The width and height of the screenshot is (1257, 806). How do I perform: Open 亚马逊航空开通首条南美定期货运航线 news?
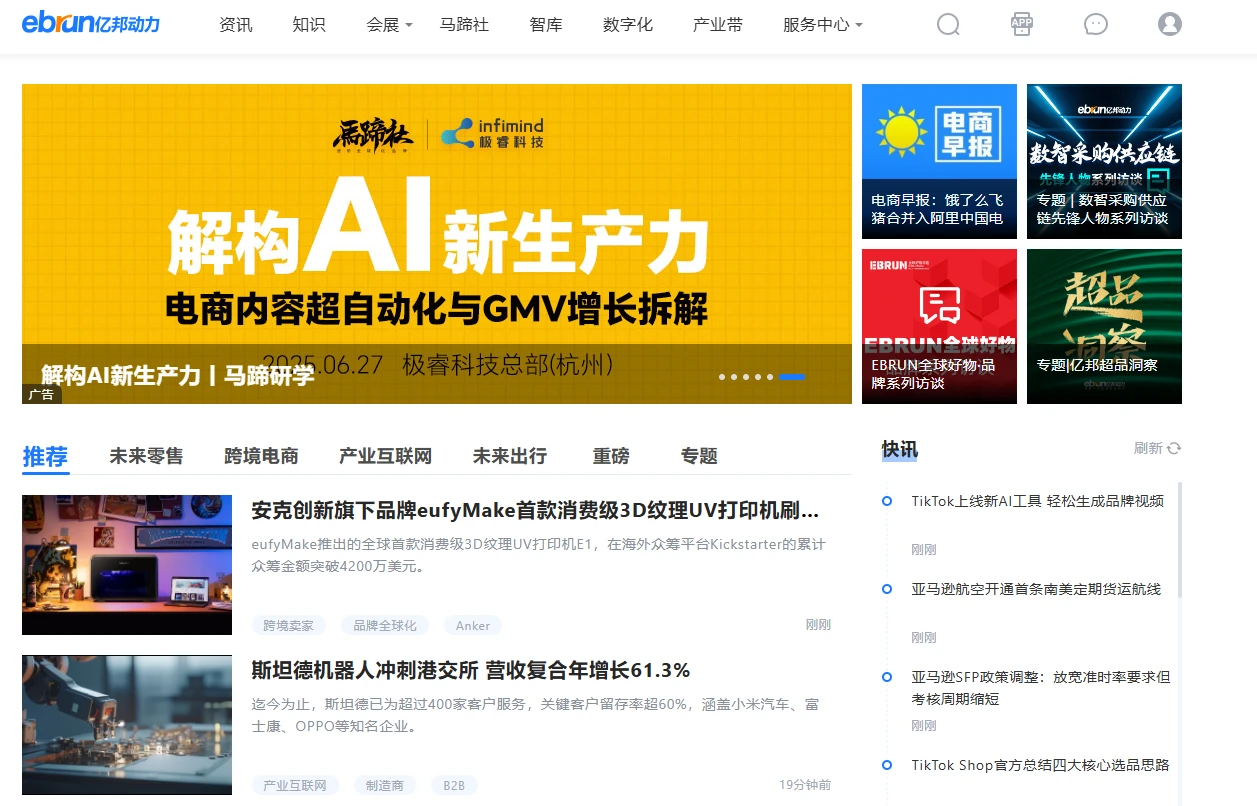[1036, 589]
